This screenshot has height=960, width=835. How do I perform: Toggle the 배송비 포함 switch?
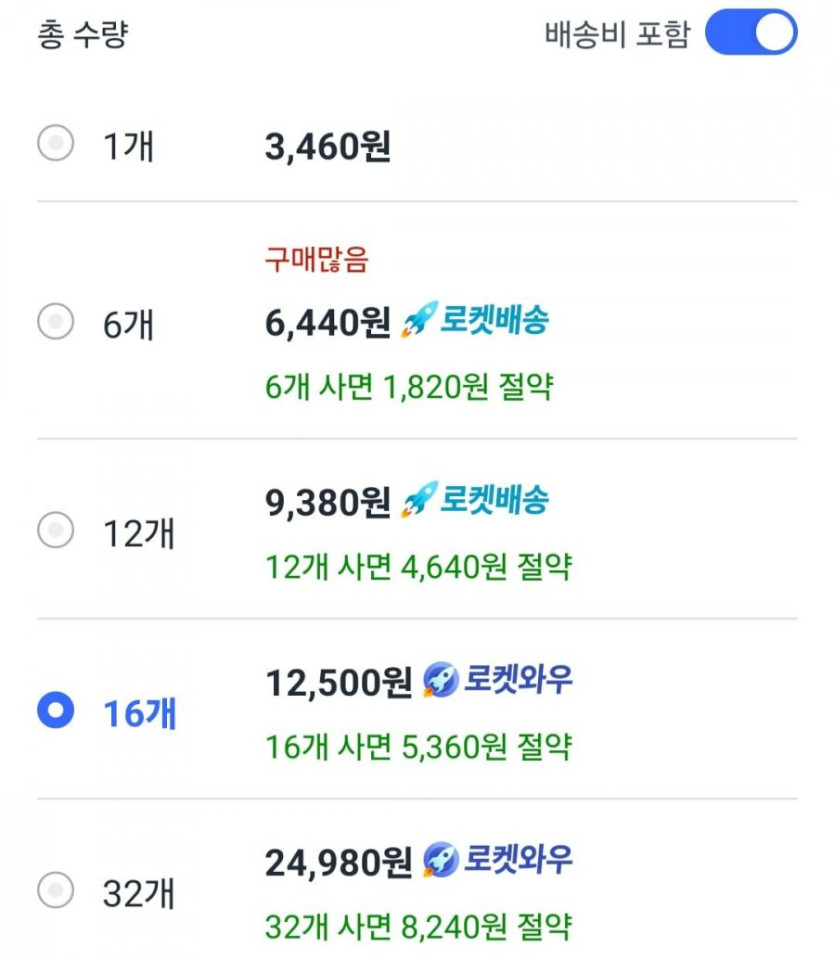(x=751, y=34)
